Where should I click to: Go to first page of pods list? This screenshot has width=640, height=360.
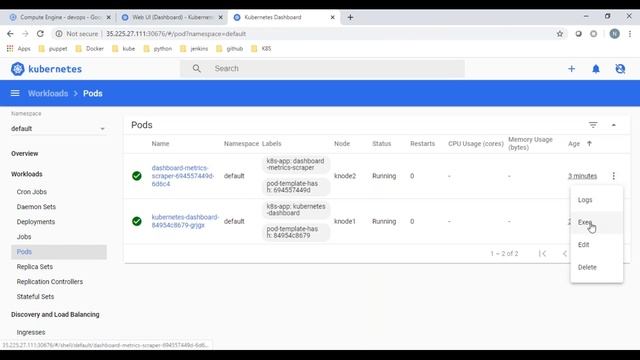(x=542, y=253)
